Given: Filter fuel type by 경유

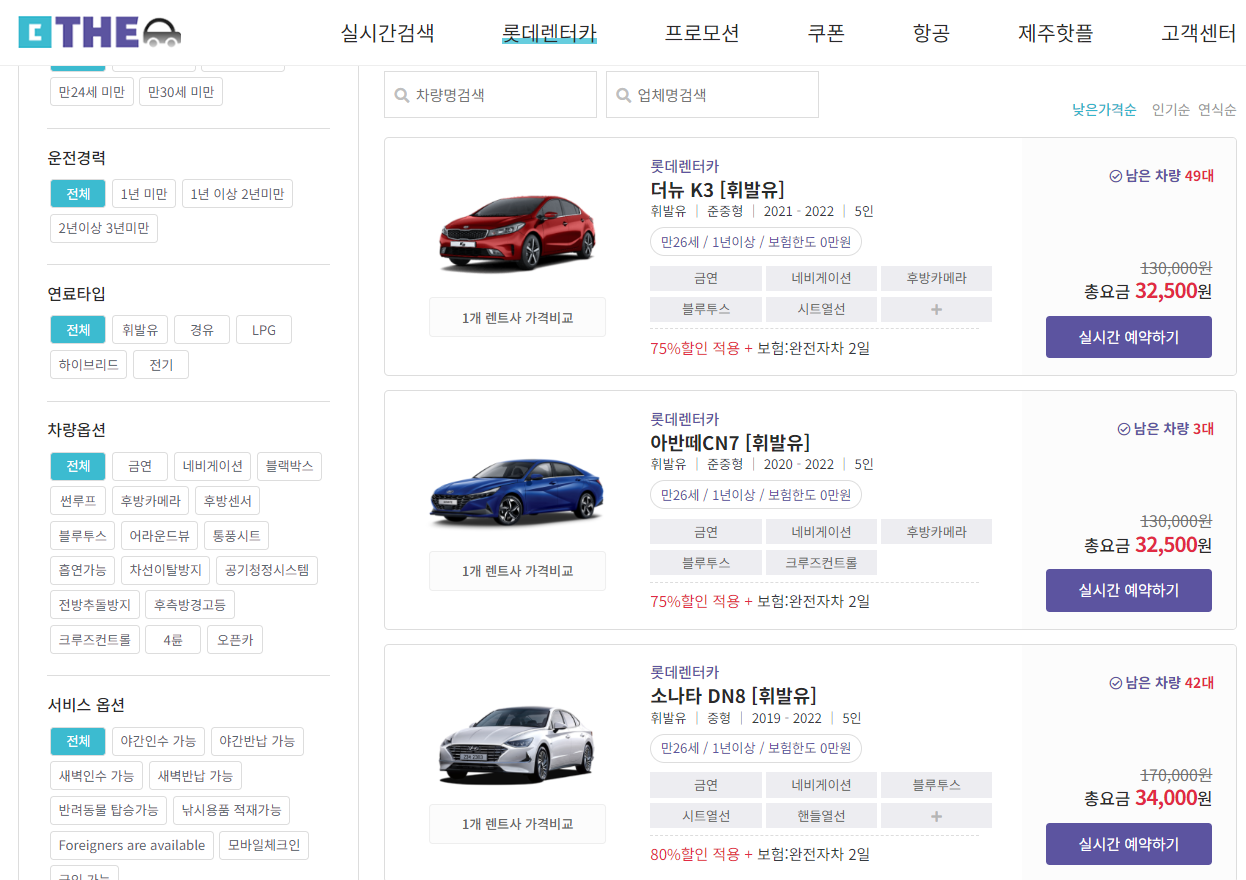Looking at the screenshot, I should 202,330.
